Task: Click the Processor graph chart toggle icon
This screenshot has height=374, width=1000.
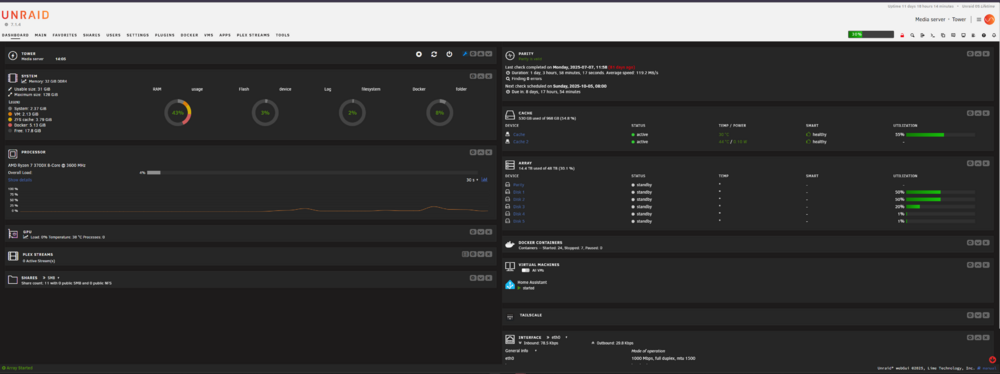Action: point(485,180)
